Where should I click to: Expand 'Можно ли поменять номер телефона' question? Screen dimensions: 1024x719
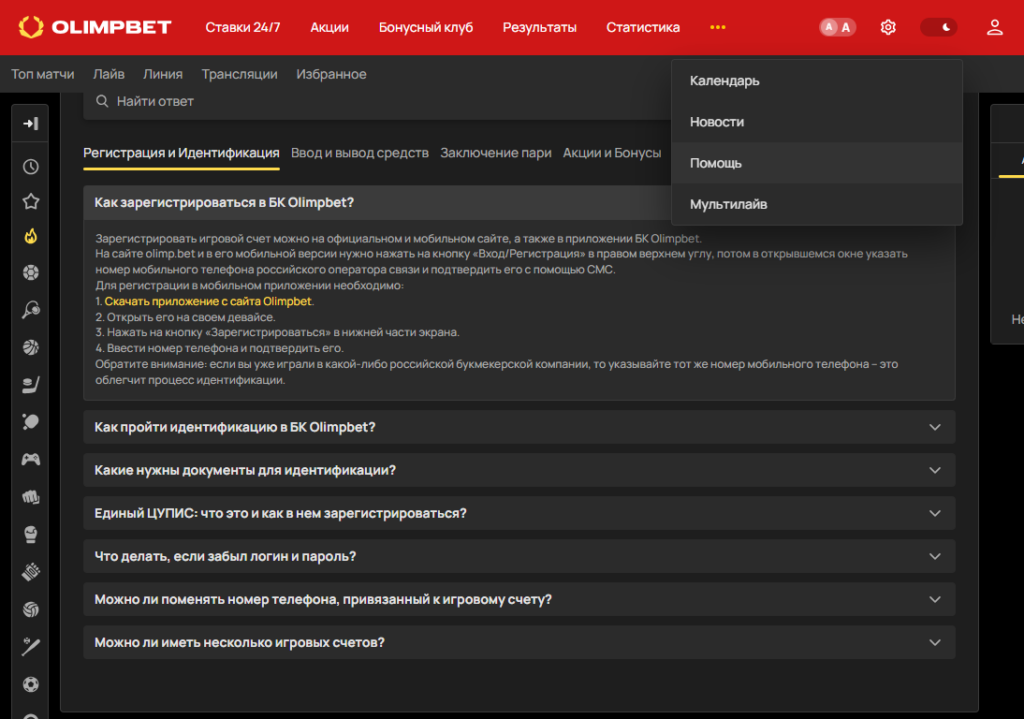pos(519,599)
